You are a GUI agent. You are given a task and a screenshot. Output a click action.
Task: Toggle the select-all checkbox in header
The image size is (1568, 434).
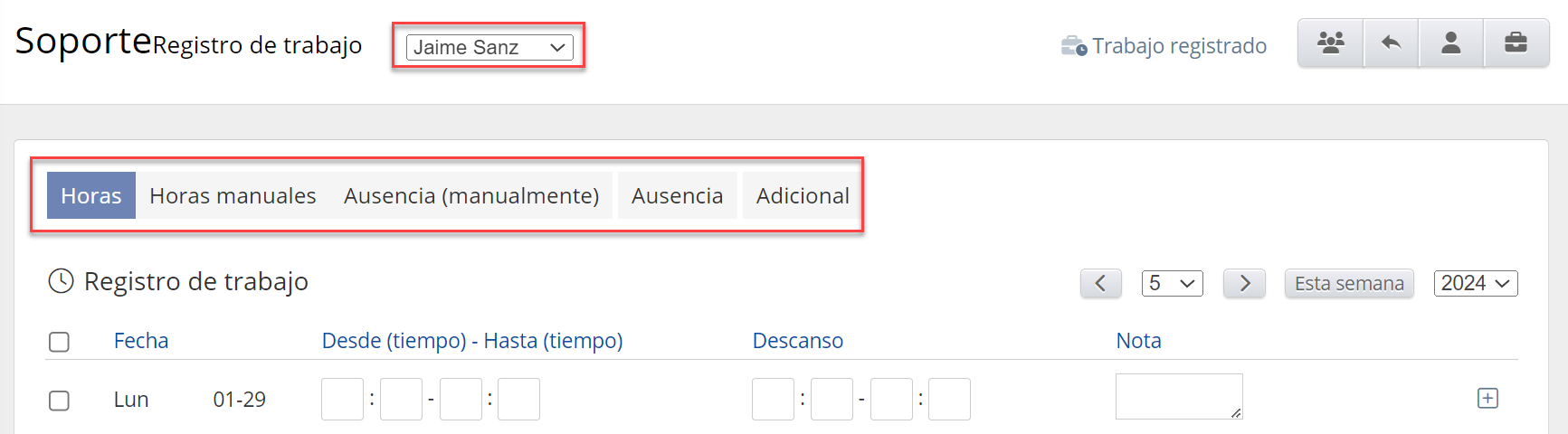59,342
